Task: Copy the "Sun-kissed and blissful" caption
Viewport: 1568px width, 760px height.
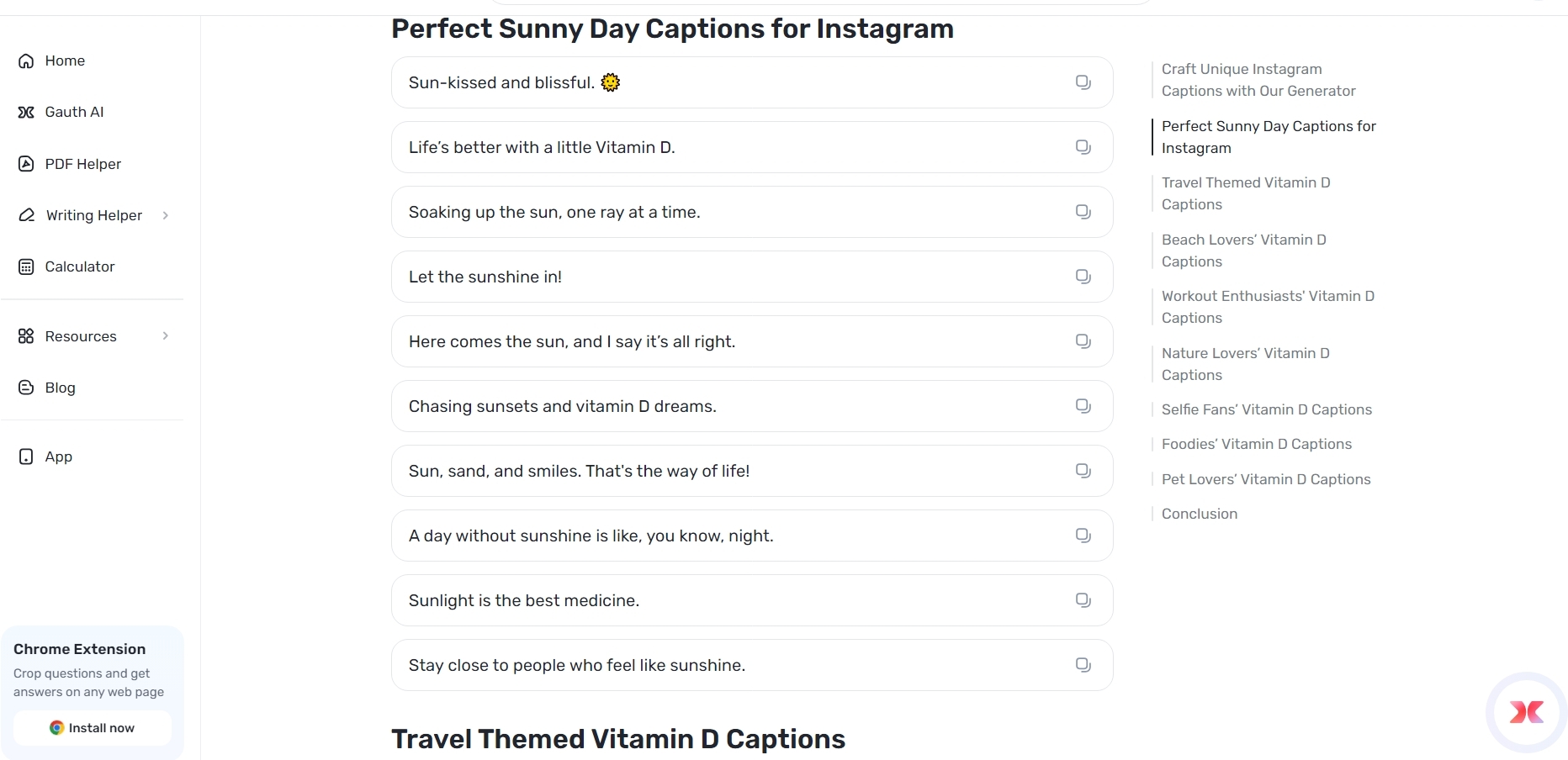Action: tap(1083, 82)
